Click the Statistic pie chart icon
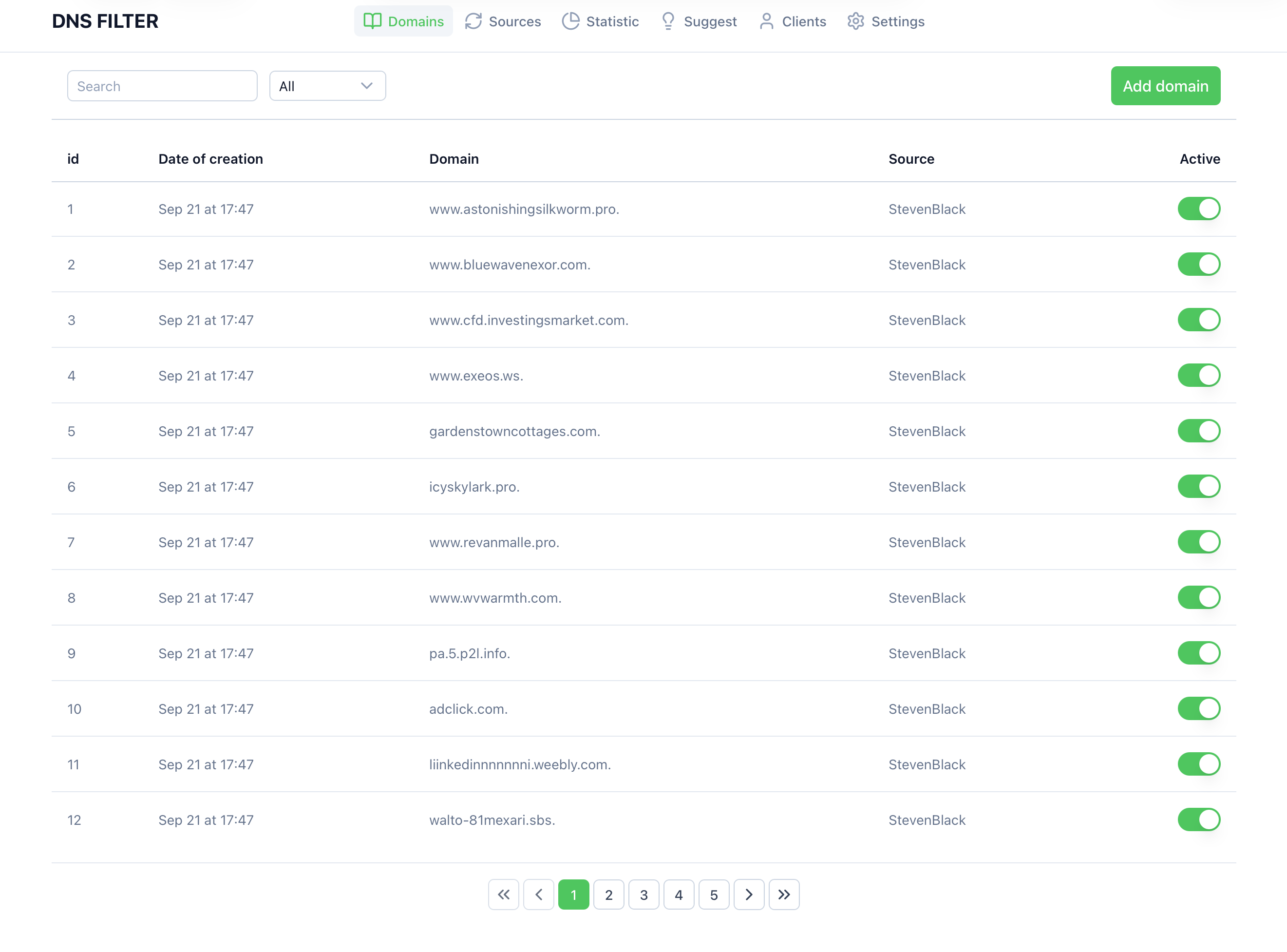Viewport: 1287px width, 952px height. (570, 21)
